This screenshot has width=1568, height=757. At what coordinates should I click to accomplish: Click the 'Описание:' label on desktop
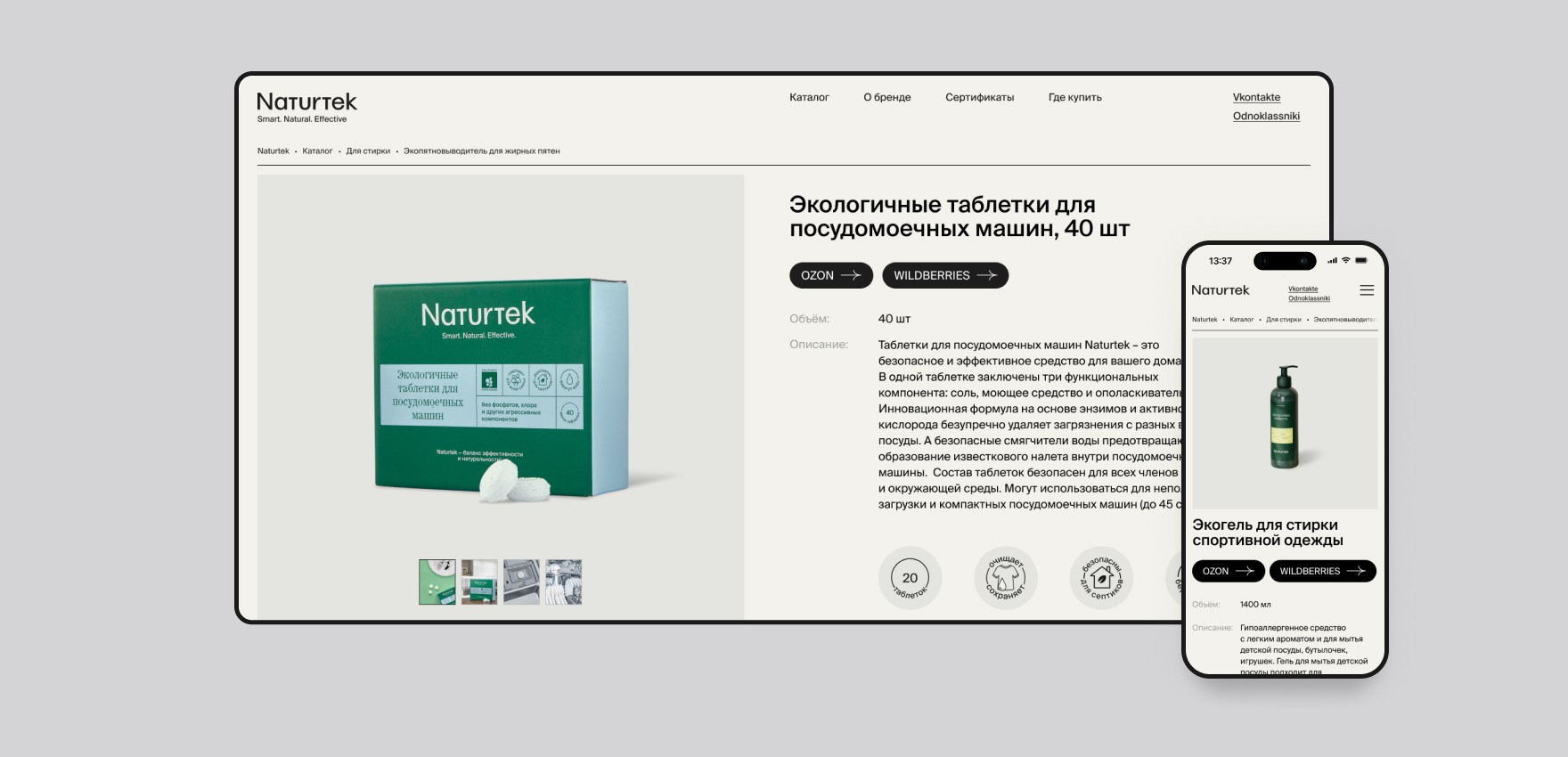(819, 345)
